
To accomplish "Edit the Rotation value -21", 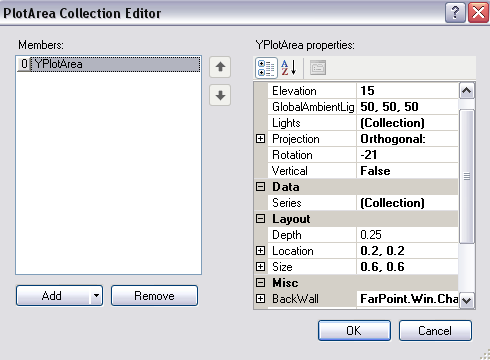I will [x=408, y=155].
